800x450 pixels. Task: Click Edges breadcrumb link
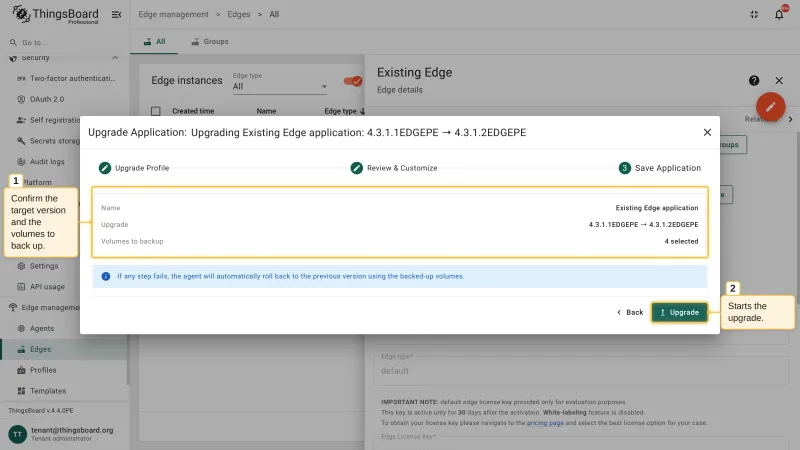click(x=239, y=14)
